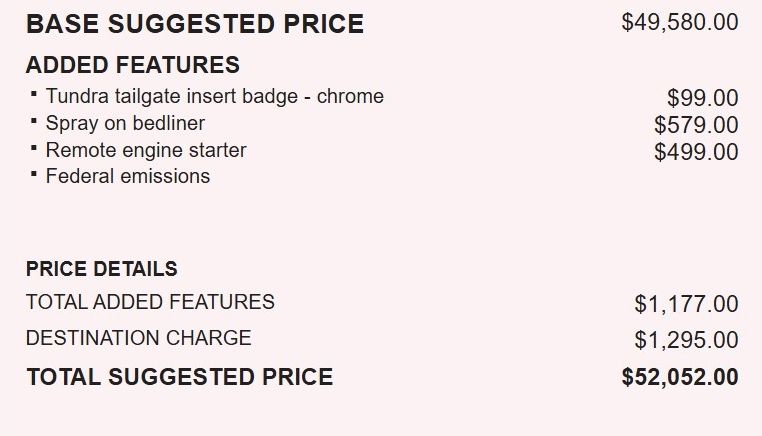Viewport: 762px width, 436px height.
Task: Click the bullet beside Spray on bedliner
Action: tap(34, 121)
